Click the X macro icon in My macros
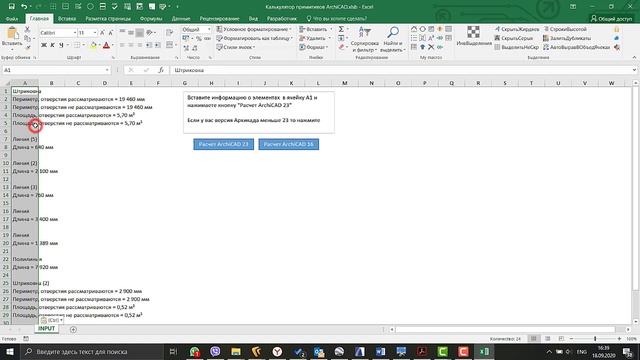640x360 pixels. click(x=431, y=47)
